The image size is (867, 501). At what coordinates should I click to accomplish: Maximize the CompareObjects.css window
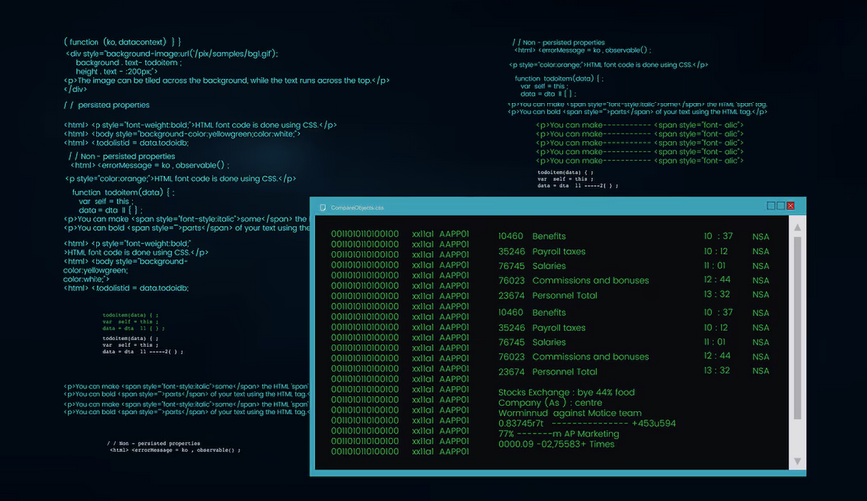point(781,206)
